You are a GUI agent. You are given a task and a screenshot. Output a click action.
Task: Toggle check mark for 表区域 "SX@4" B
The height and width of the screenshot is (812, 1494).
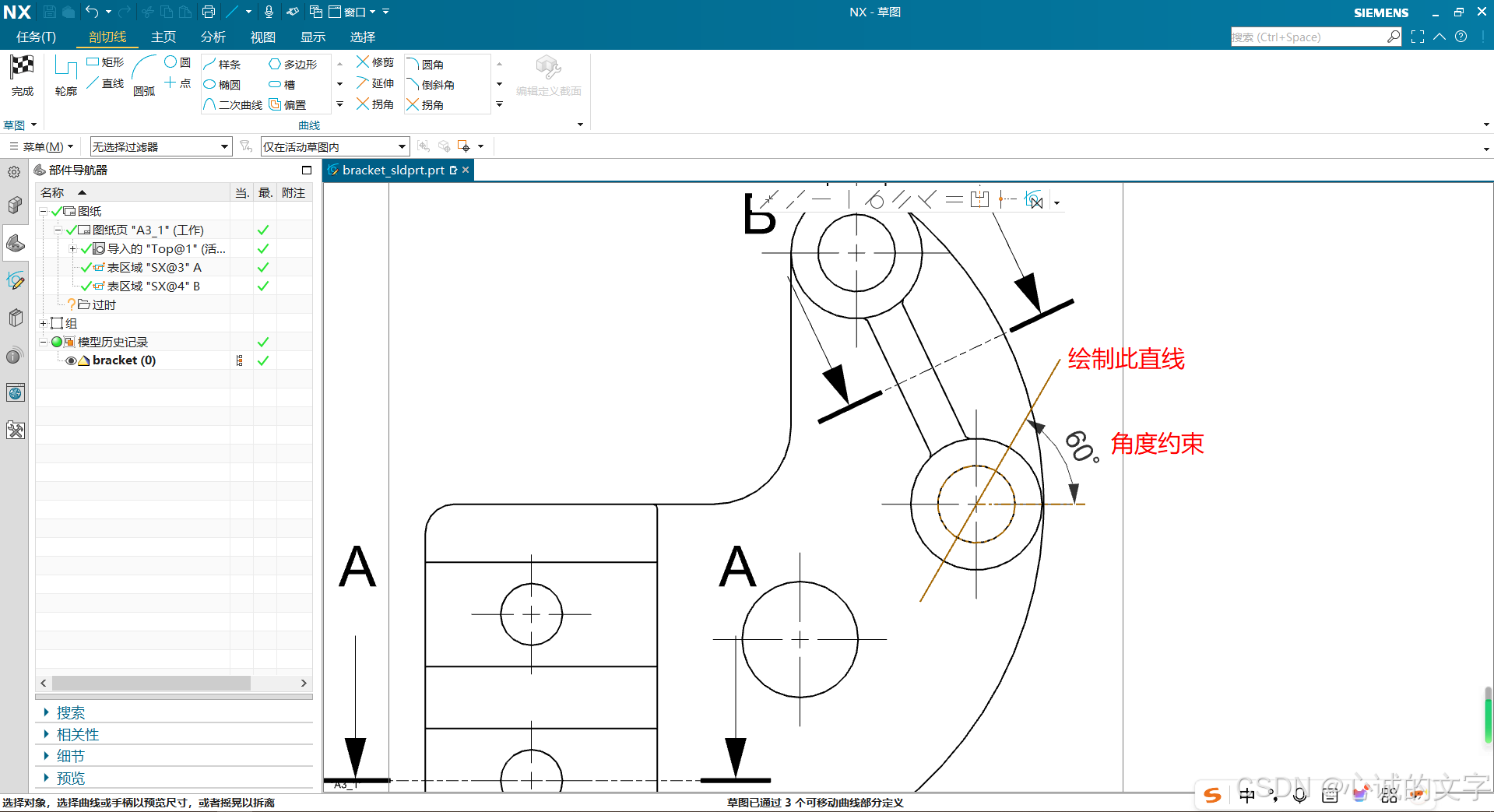[86, 286]
